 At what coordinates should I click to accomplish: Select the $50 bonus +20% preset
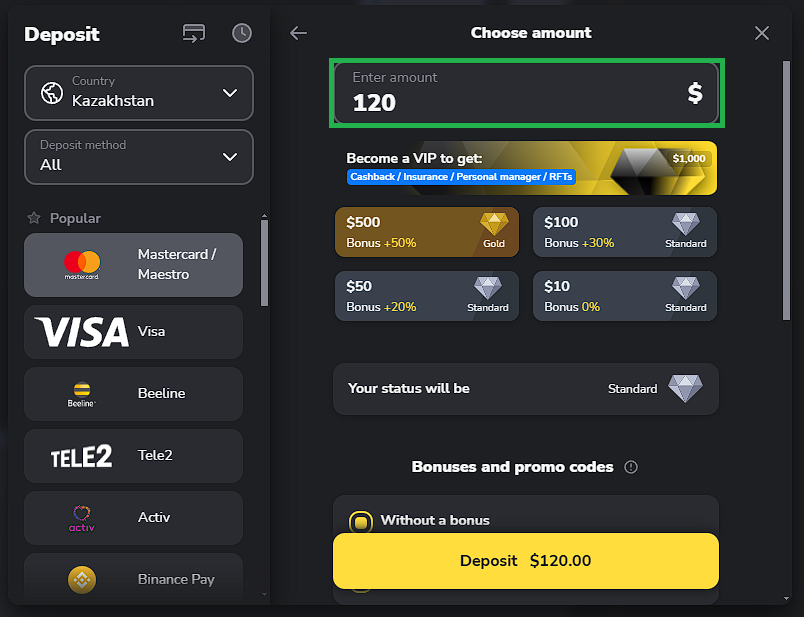tap(427, 297)
